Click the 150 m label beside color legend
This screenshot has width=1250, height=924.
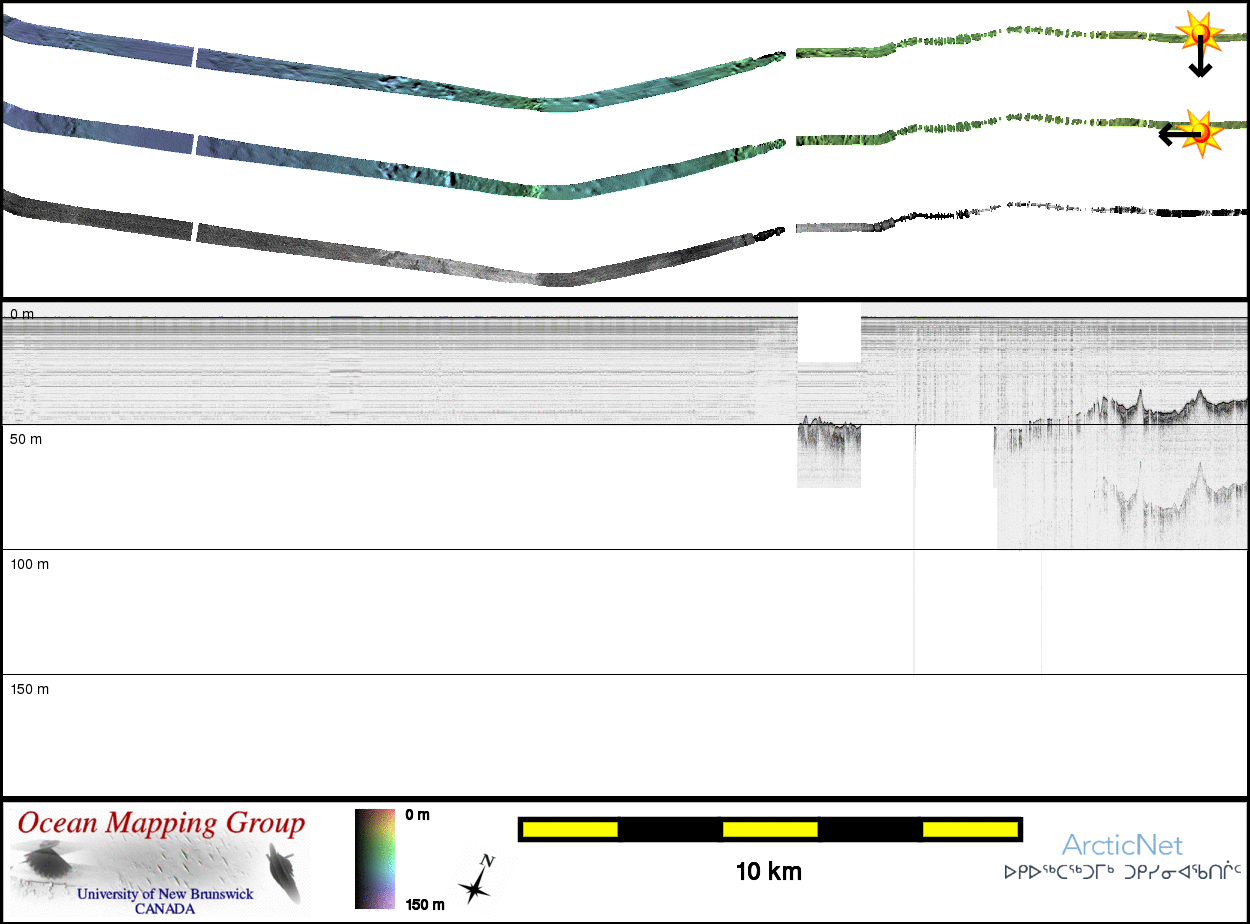pyautogui.click(x=425, y=905)
